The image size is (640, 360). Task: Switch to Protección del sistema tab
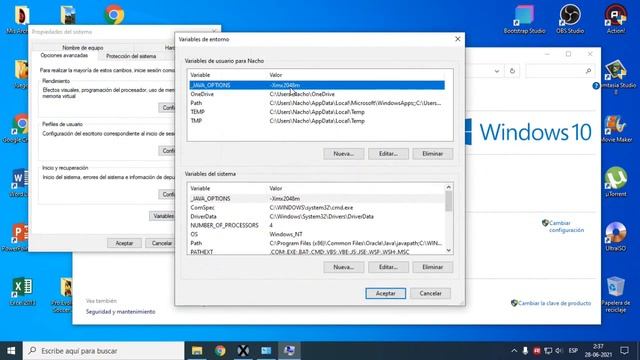click(x=131, y=56)
